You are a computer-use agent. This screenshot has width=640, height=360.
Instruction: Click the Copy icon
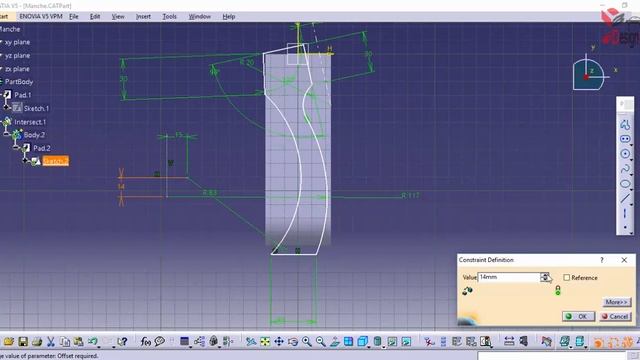[64, 341]
